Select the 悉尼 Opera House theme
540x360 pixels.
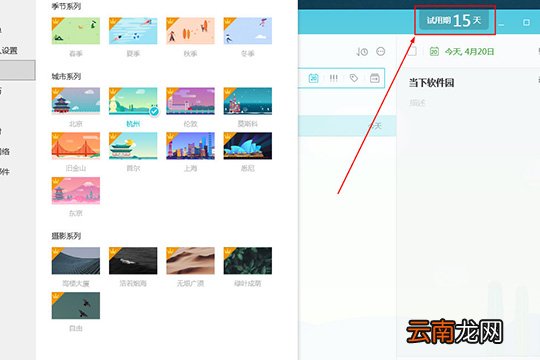[x=247, y=146]
